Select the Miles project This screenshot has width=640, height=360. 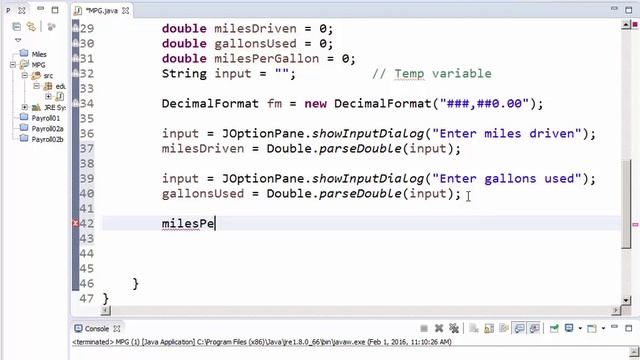point(39,54)
